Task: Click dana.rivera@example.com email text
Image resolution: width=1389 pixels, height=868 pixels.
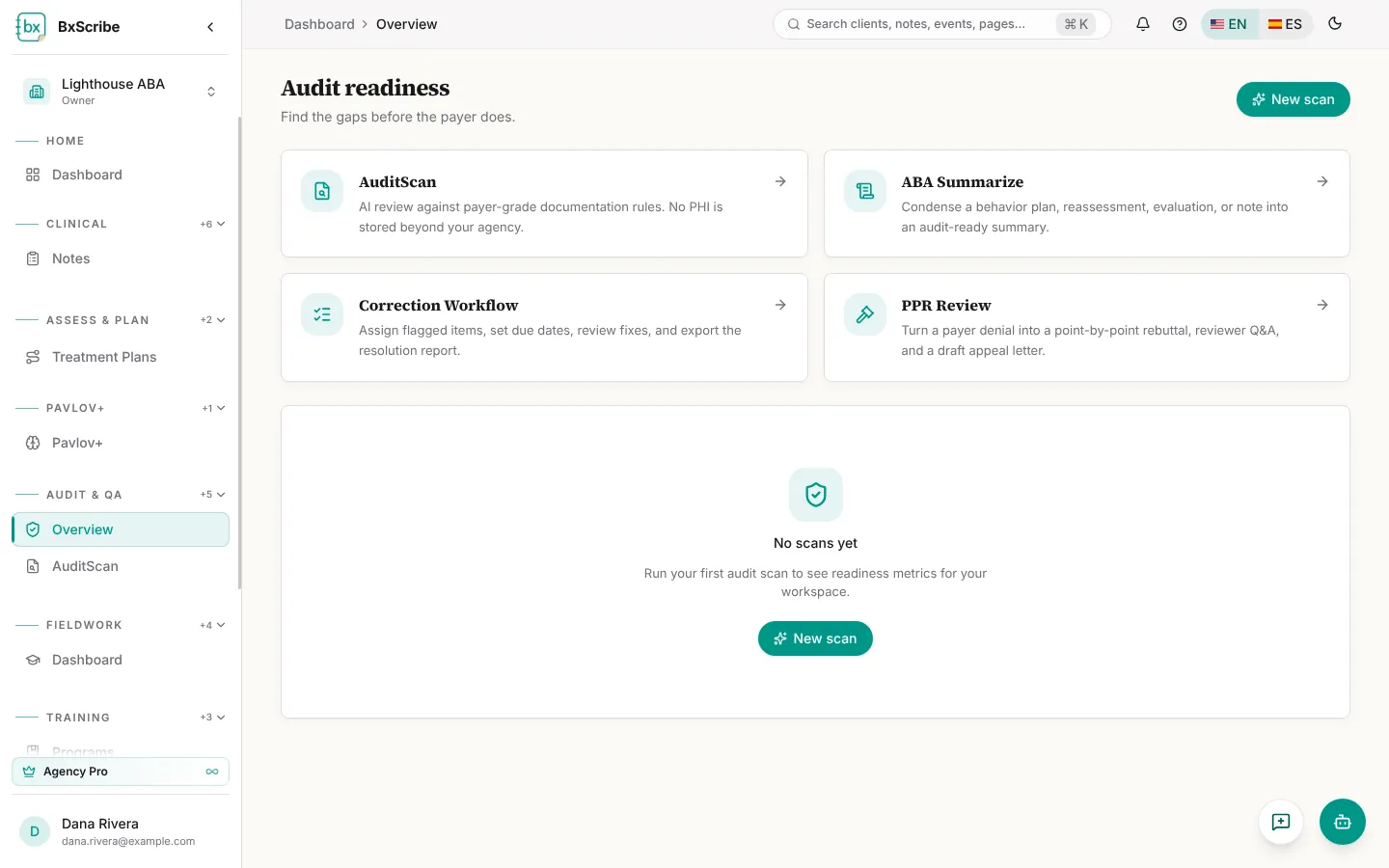Action: [128, 841]
